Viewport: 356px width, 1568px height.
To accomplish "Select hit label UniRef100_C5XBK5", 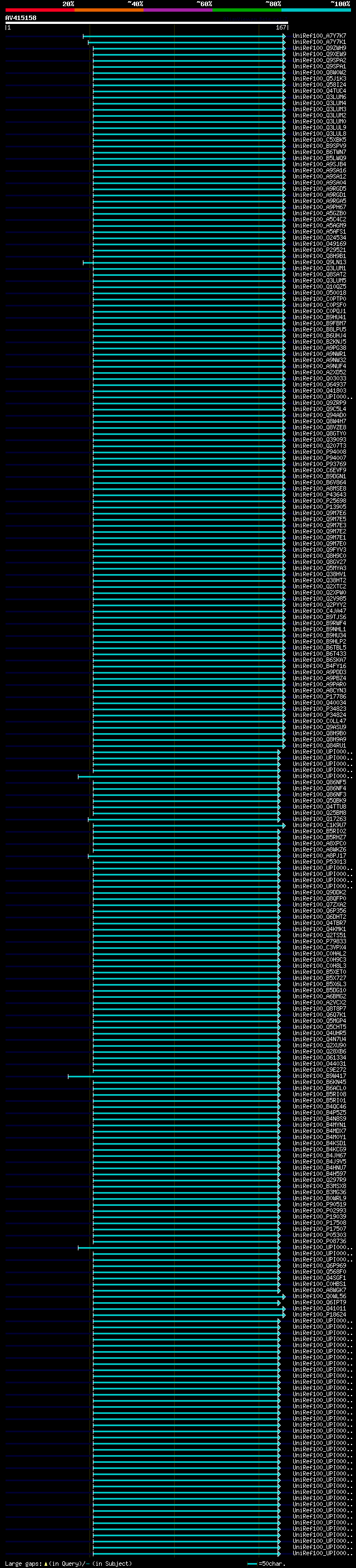I will (x=319, y=140).
